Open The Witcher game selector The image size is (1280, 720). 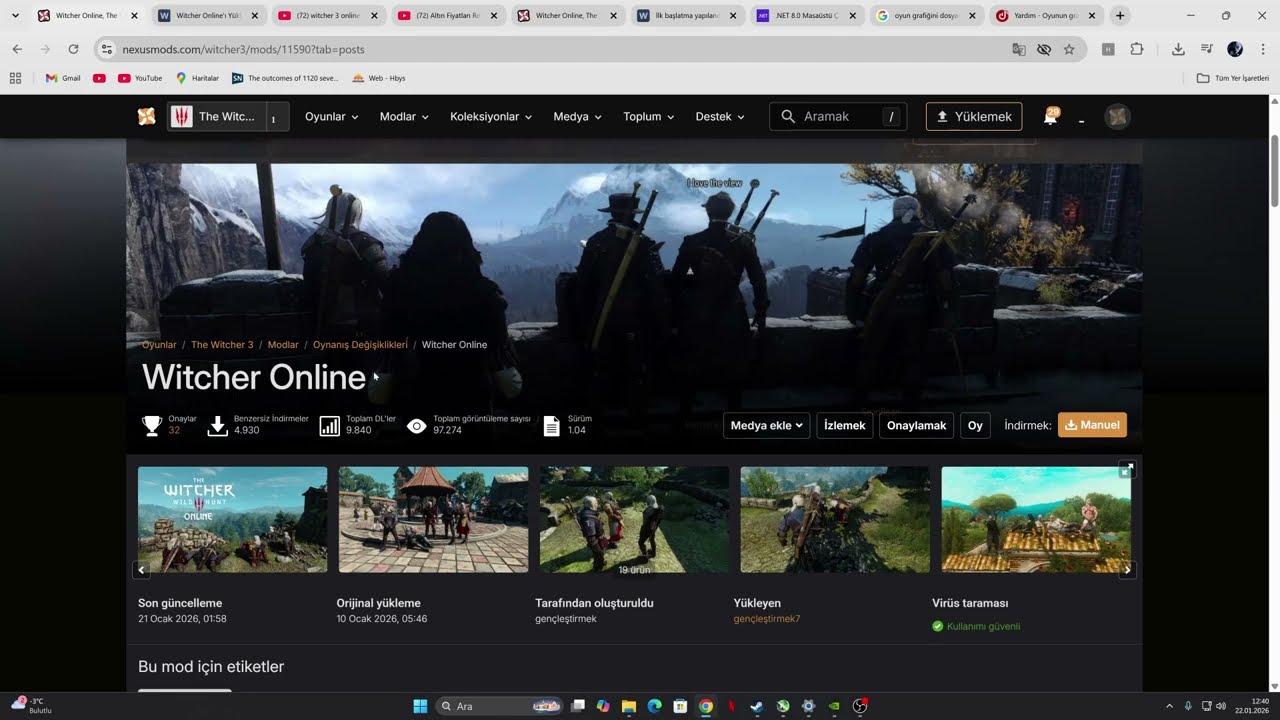point(228,117)
